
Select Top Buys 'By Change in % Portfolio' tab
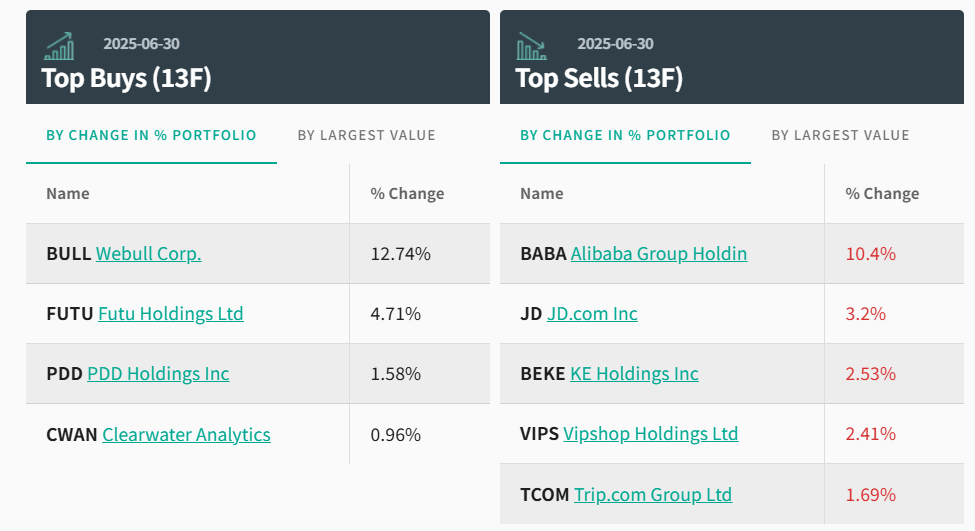click(151, 135)
